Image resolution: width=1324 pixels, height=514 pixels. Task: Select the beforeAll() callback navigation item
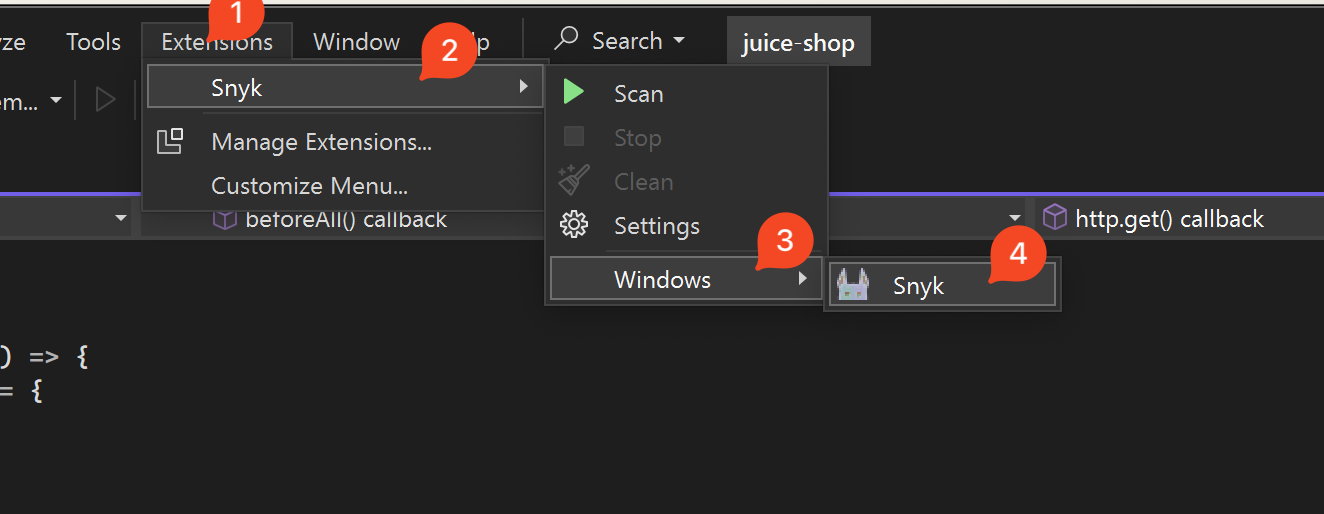coord(345,219)
